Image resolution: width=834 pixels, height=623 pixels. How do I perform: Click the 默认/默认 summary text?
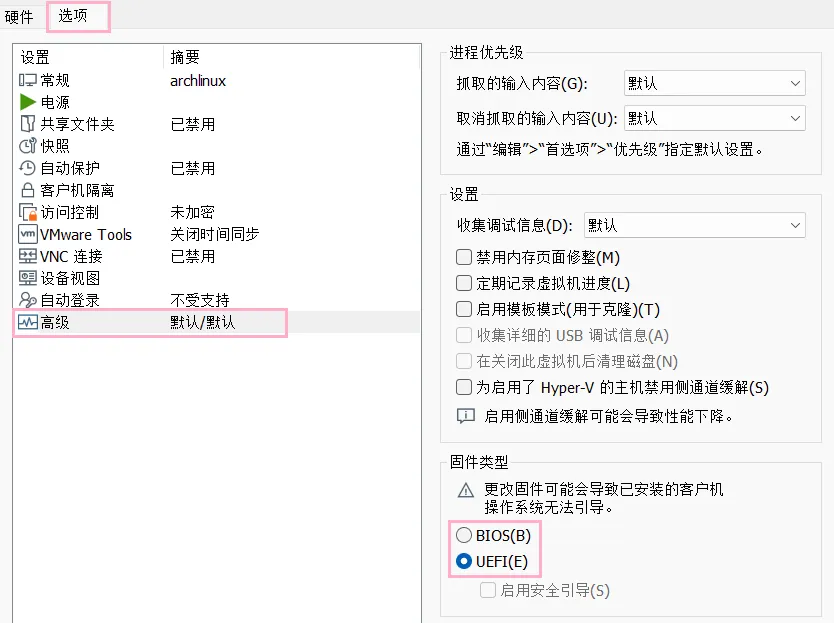202,322
